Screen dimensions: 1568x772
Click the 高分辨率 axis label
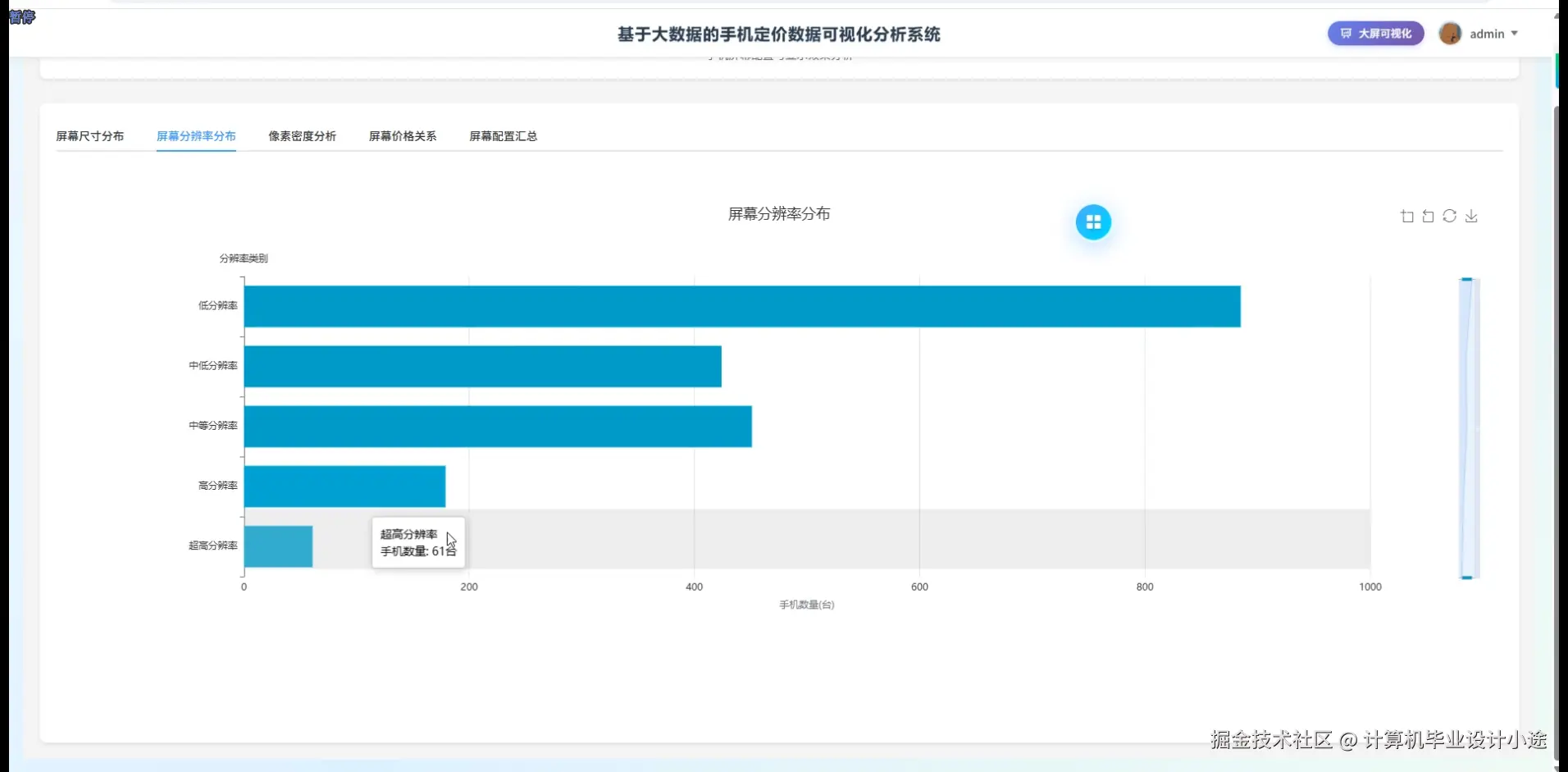click(x=218, y=486)
